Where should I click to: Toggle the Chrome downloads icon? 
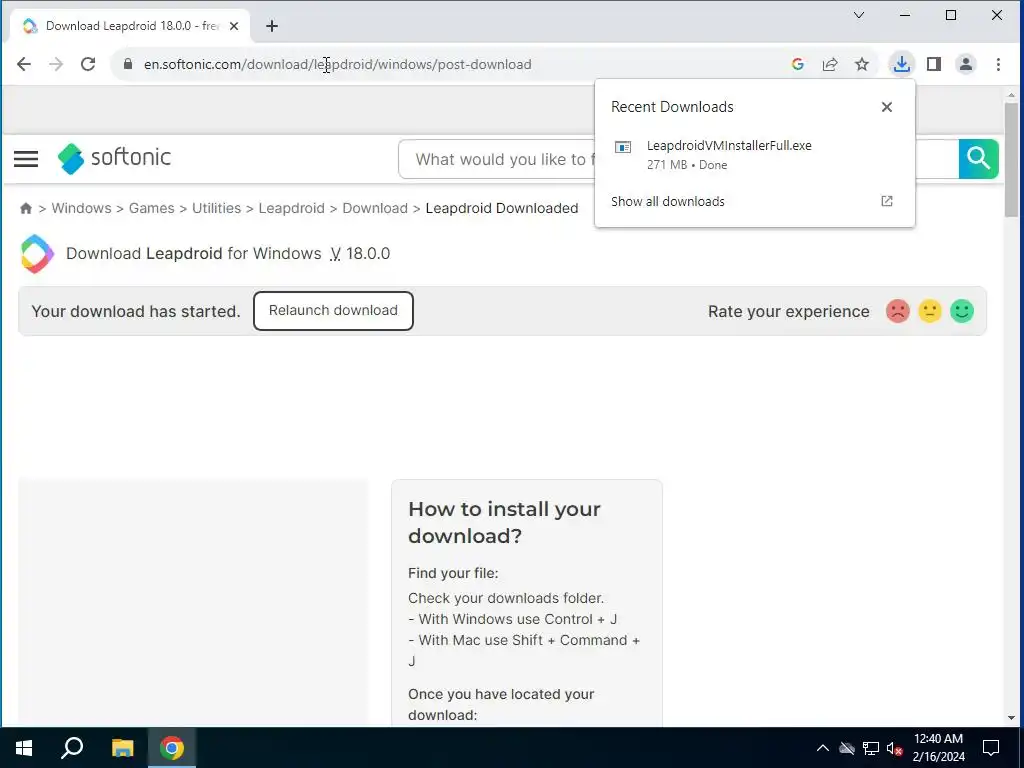[x=901, y=64]
